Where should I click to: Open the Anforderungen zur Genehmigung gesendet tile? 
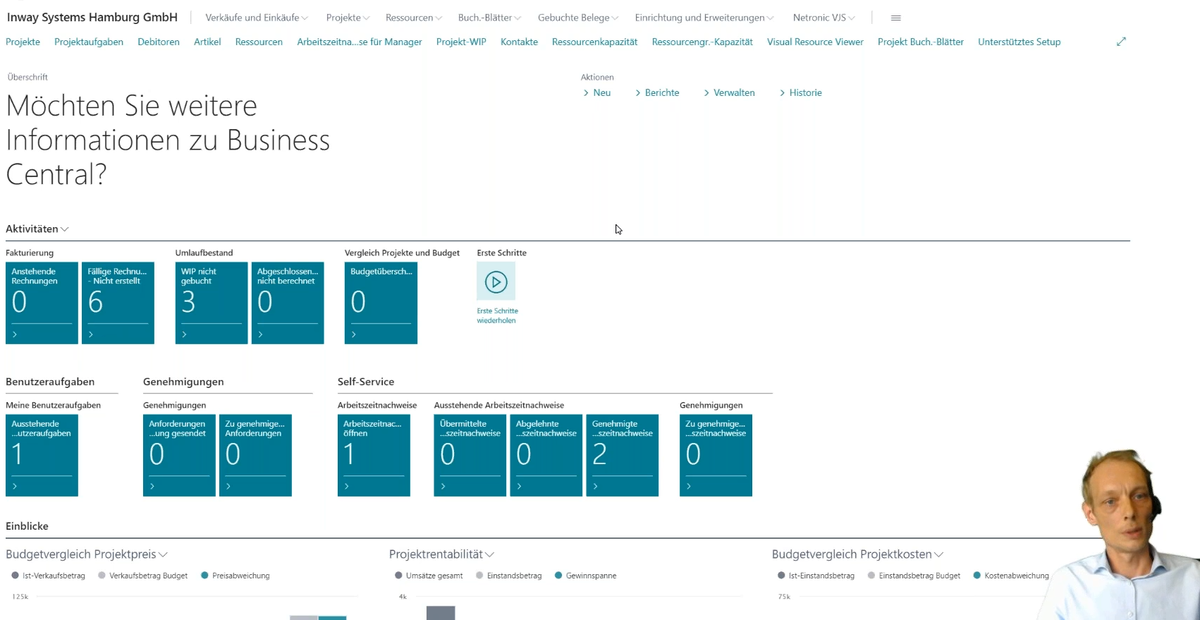coord(179,455)
